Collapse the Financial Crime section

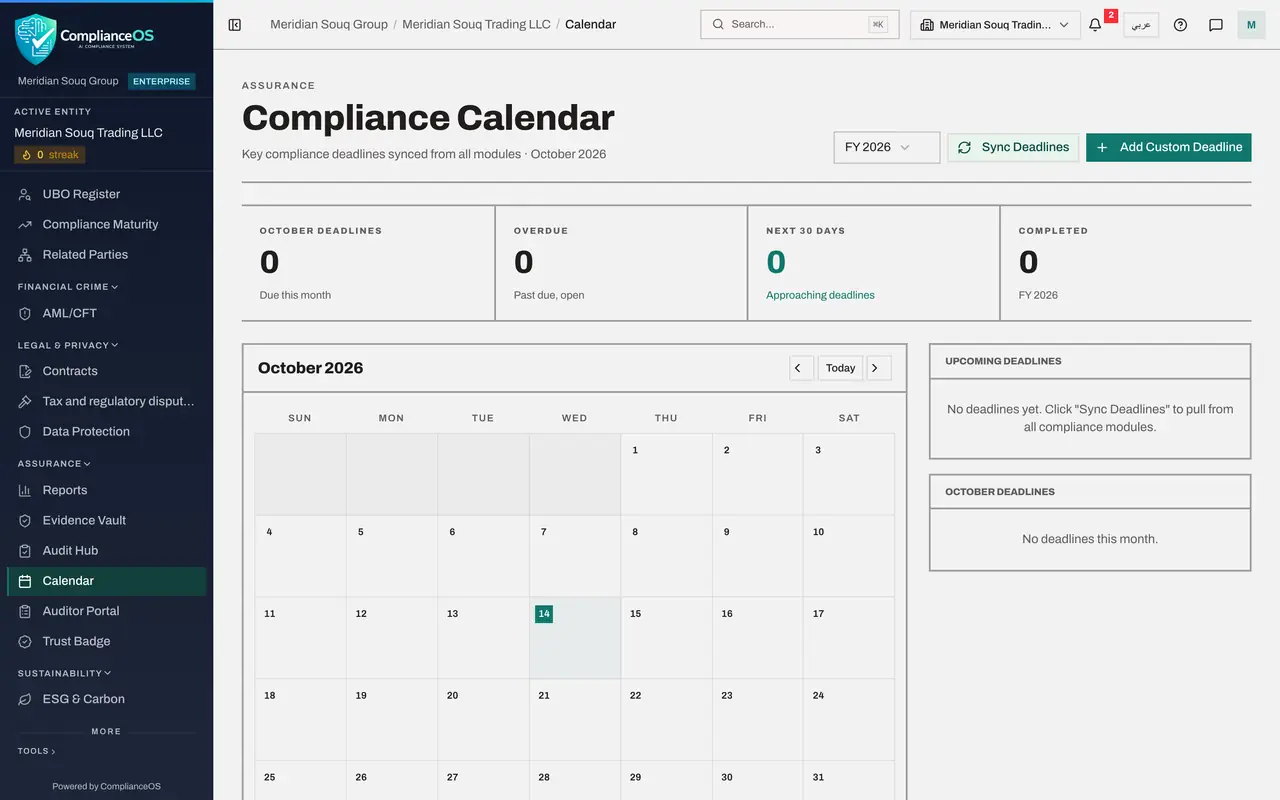68,287
